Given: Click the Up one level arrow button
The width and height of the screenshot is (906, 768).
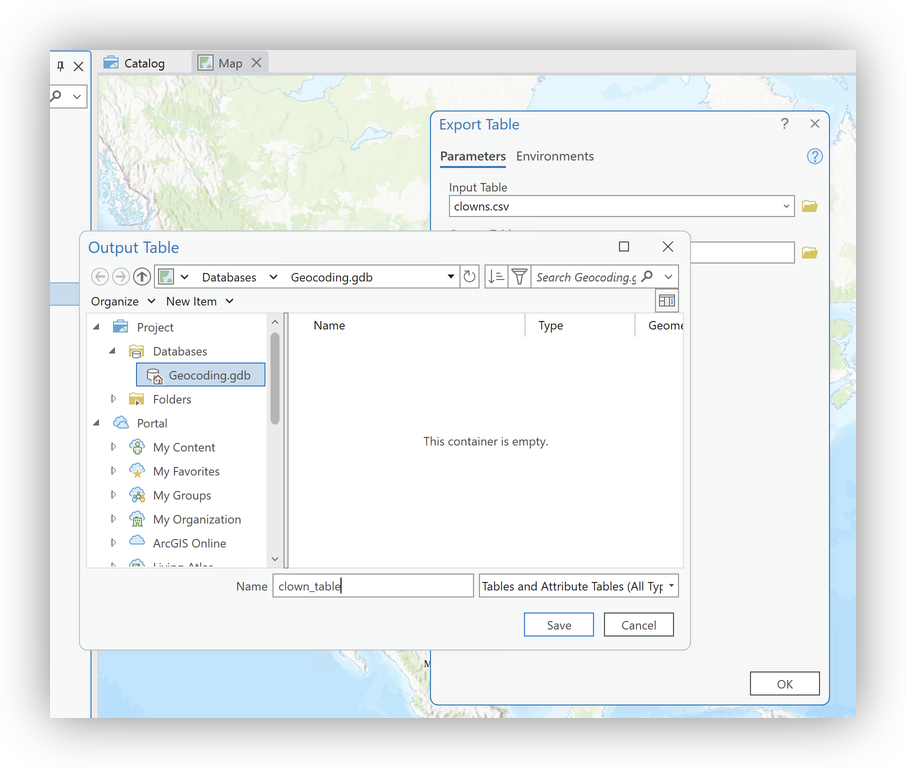Looking at the screenshot, I should click(x=142, y=277).
